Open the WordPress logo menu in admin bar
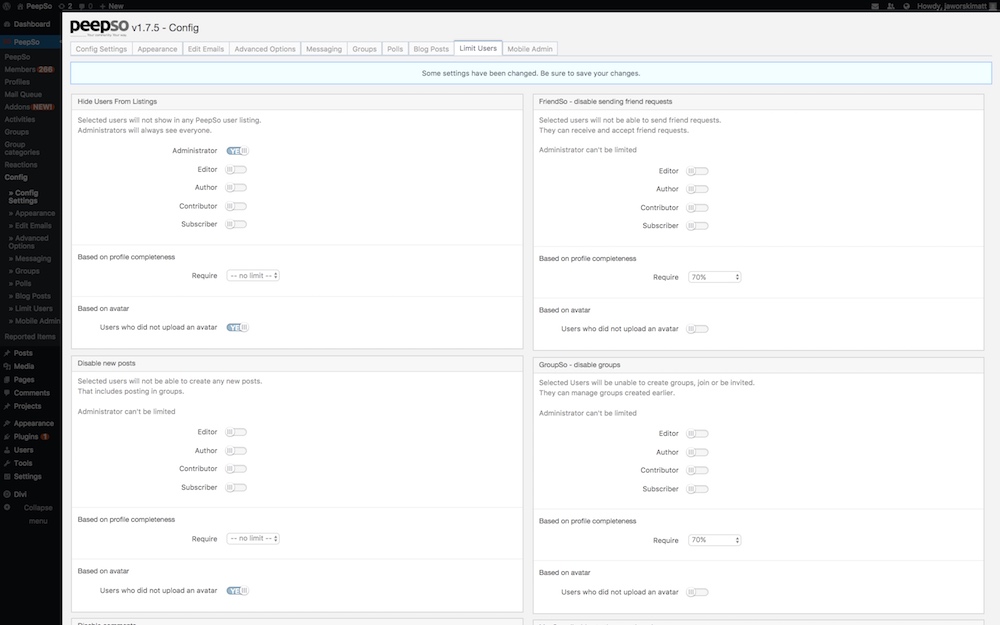Screen dimensions: 1000x625 pyautogui.click(x=6, y=6)
